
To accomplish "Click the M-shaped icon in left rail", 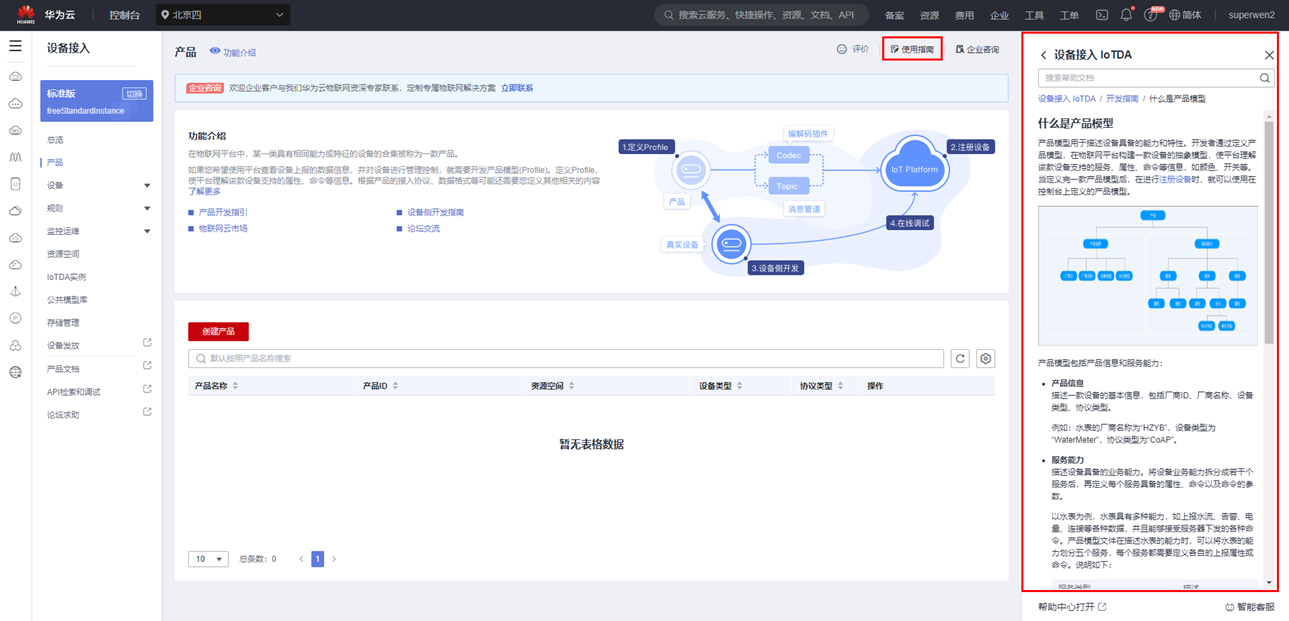I will tap(15, 157).
